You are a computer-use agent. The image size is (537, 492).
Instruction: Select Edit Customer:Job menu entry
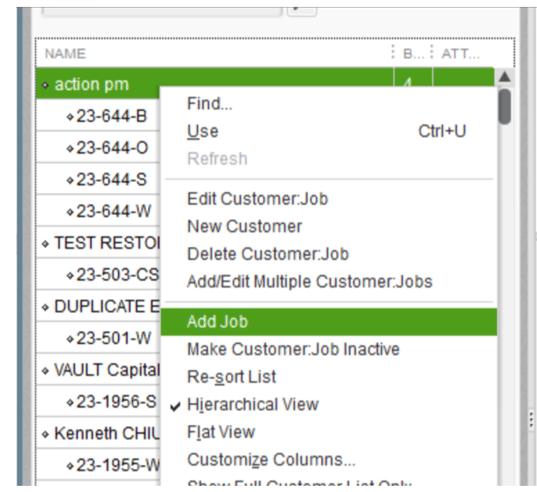[x=258, y=199]
